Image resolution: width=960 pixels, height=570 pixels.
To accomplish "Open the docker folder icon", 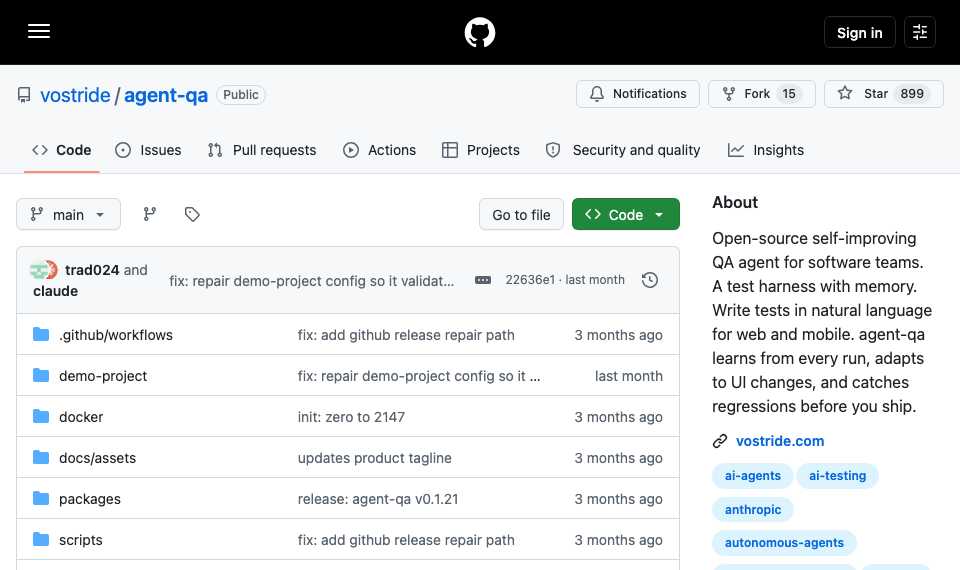I will coord(41,416).
